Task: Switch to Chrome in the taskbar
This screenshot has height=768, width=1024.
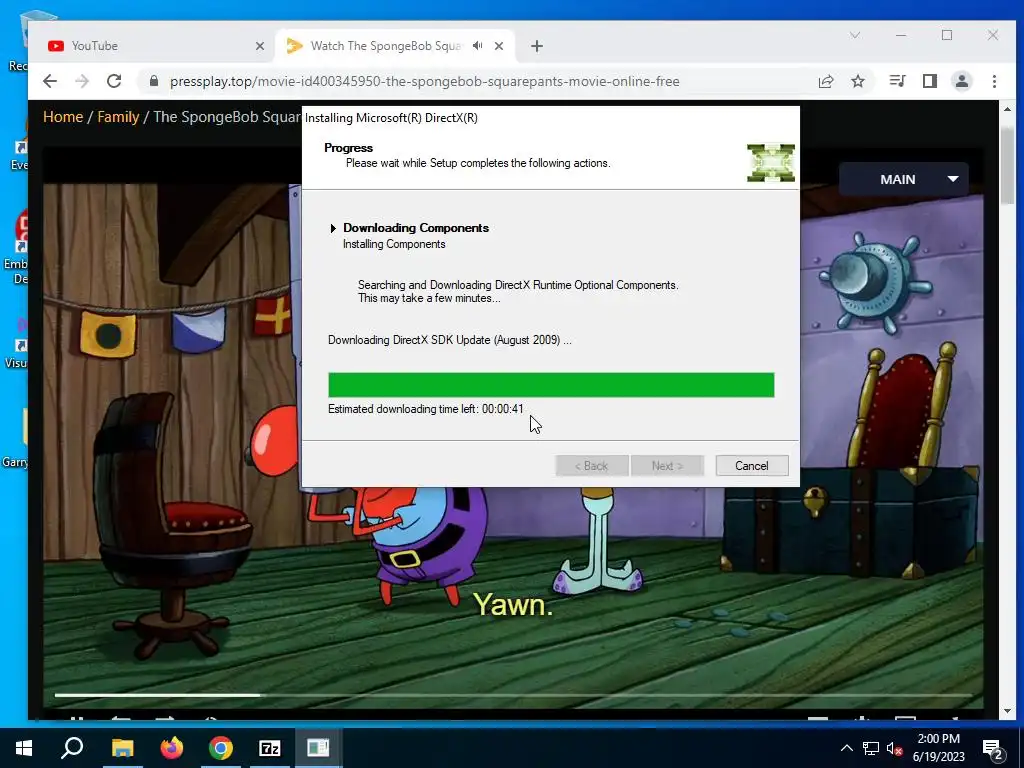Action: coord(221,748)
